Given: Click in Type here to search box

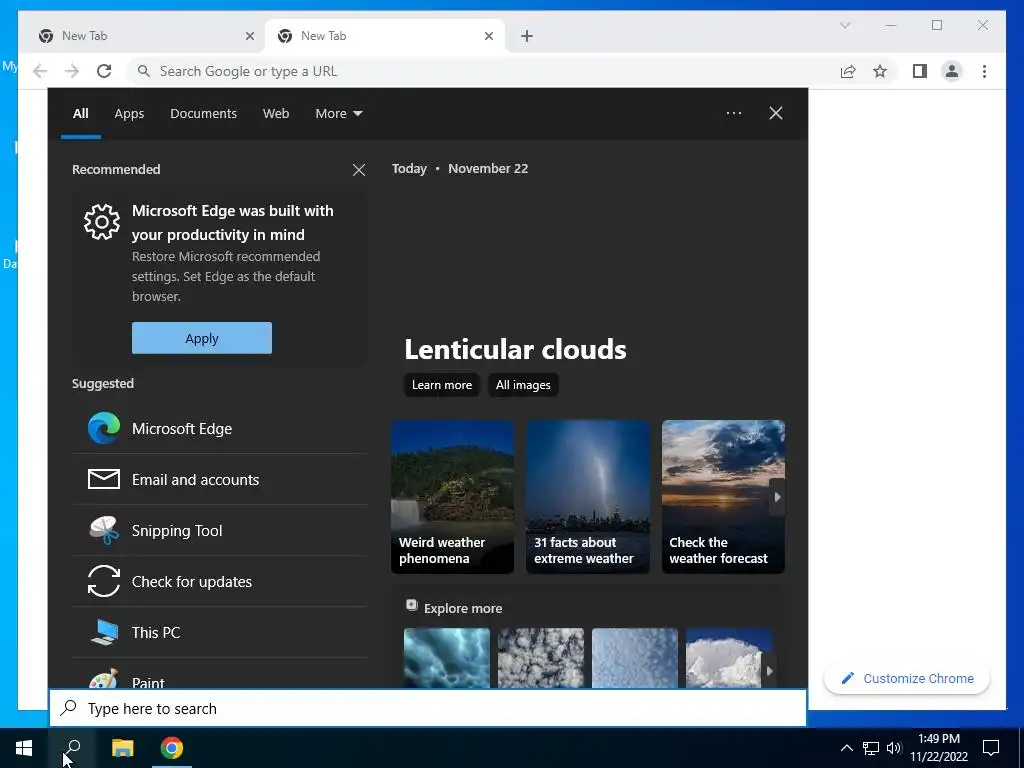Looking at the screenshot, I should pyautogui.click(x=428, y=708).
